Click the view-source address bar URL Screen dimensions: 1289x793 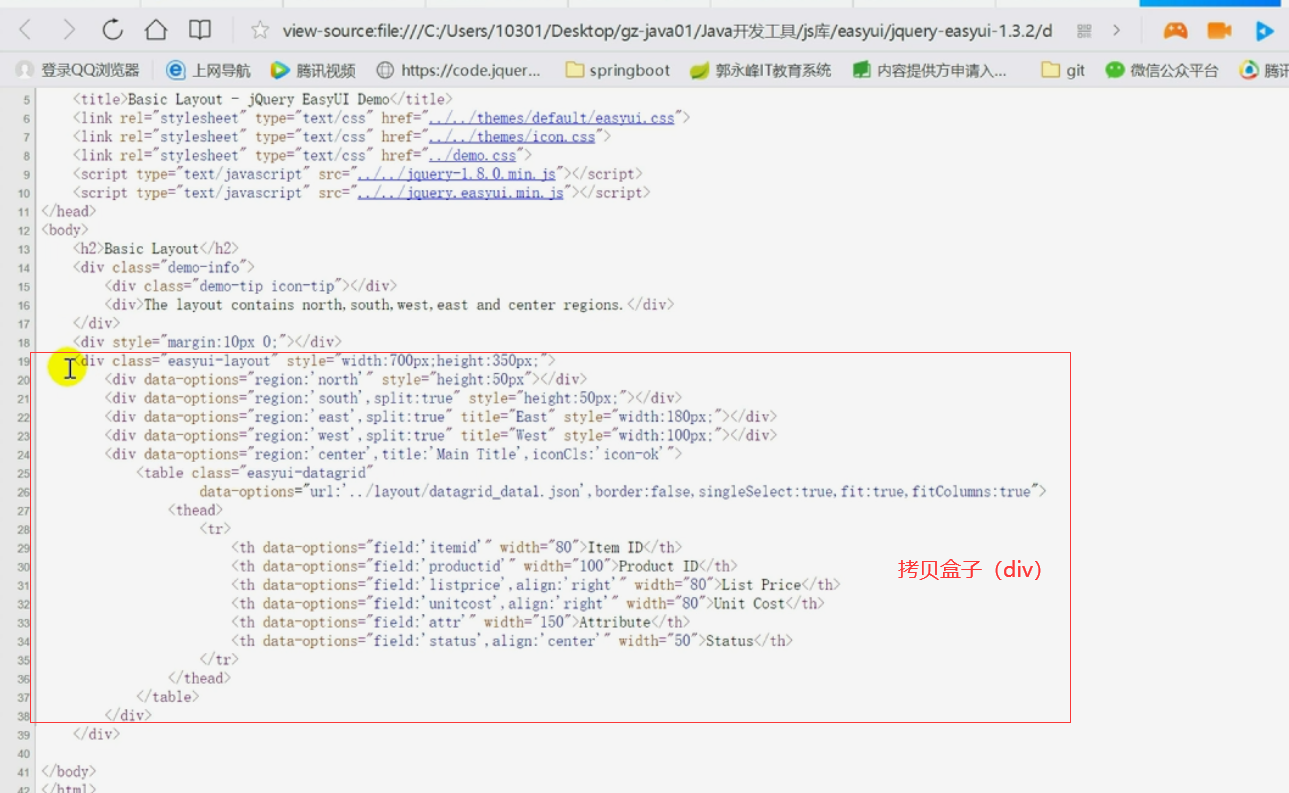pyautogui.click(x=667, y=31)
